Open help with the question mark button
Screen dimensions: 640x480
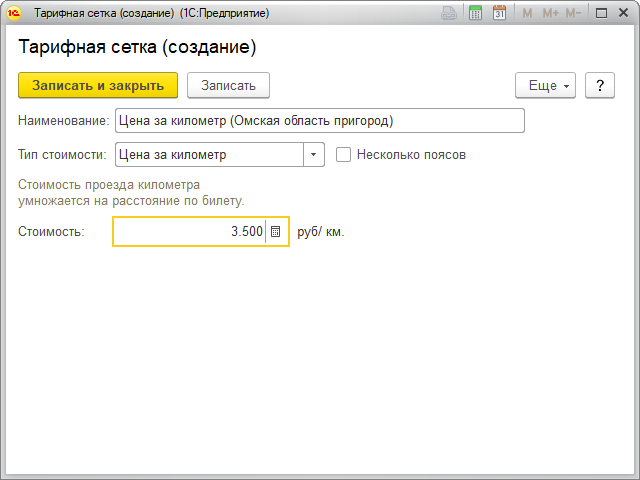[x=599, y=86]
